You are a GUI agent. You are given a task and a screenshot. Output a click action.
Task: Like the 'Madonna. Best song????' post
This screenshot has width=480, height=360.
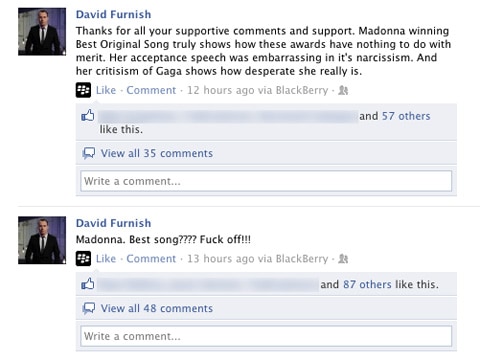click(106, 259)
